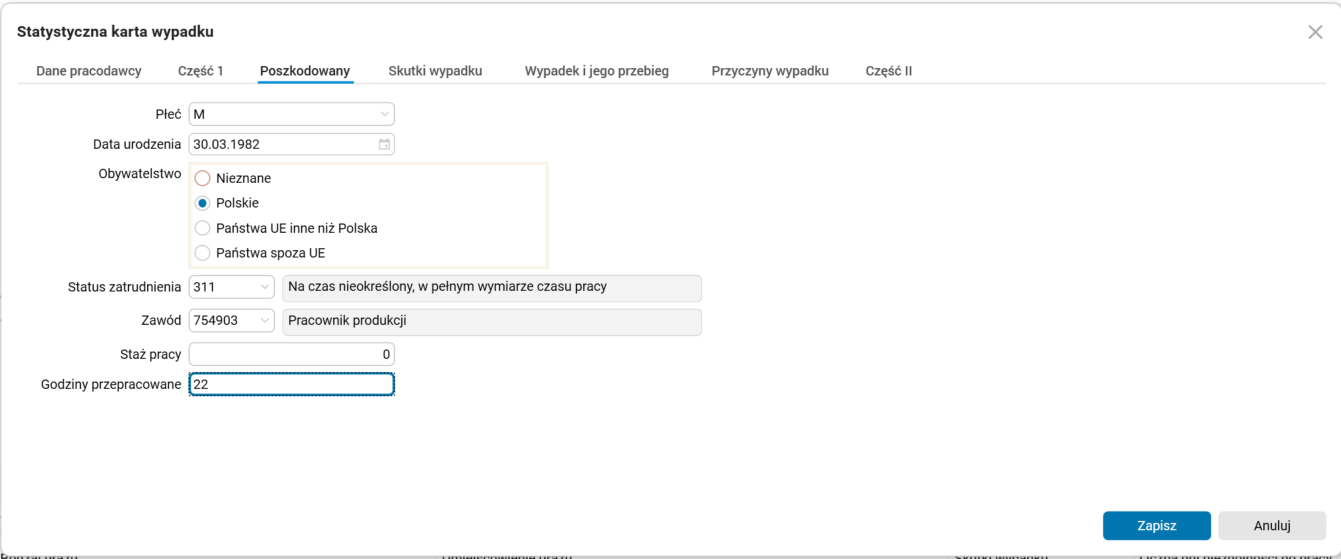Choose Państwa UE inne niż Polska
The height and width of the screenshot is (559, 1341).
[203, 228]
